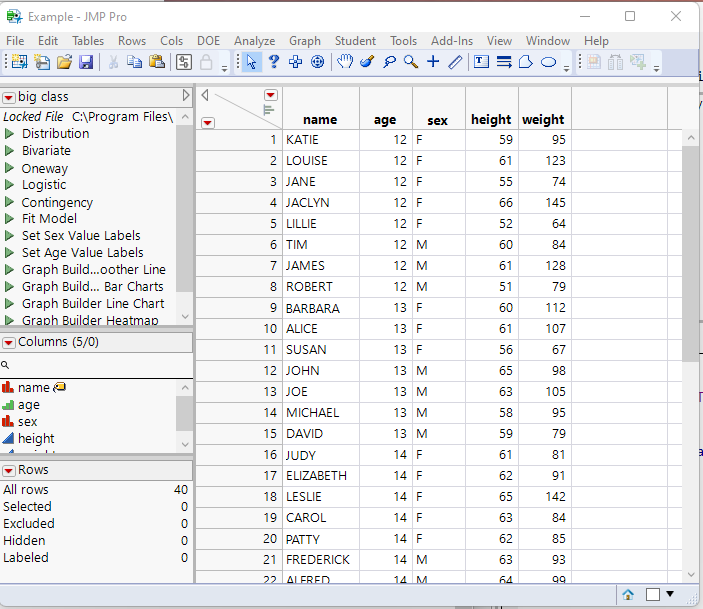
Task: Open the big class red triangle menu
Action: [9, 97]
